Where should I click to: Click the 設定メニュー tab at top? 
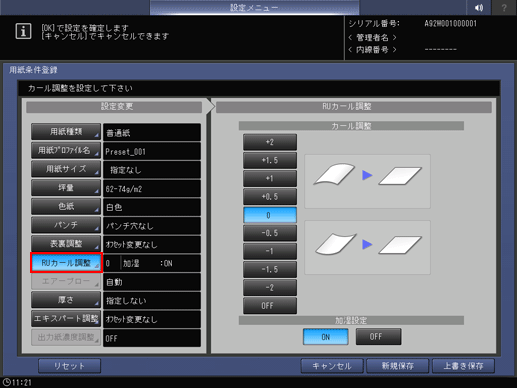[x=254, y=7]
